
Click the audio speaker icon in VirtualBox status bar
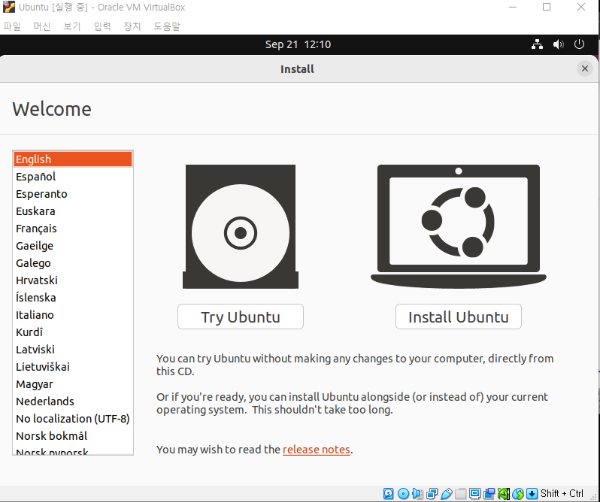click(x=417, y=494)
